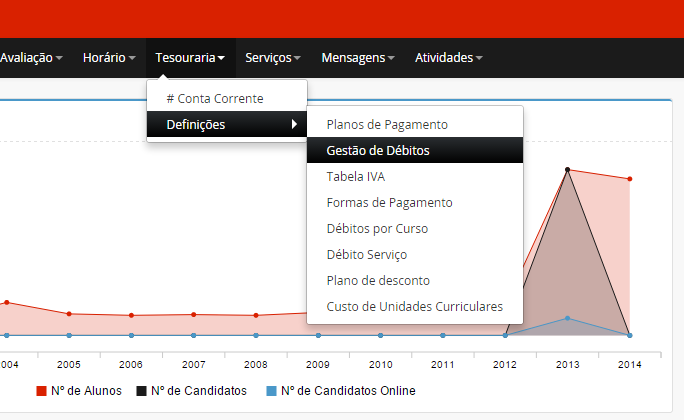Select Gestão de Débitos entry

coord(379,151)
